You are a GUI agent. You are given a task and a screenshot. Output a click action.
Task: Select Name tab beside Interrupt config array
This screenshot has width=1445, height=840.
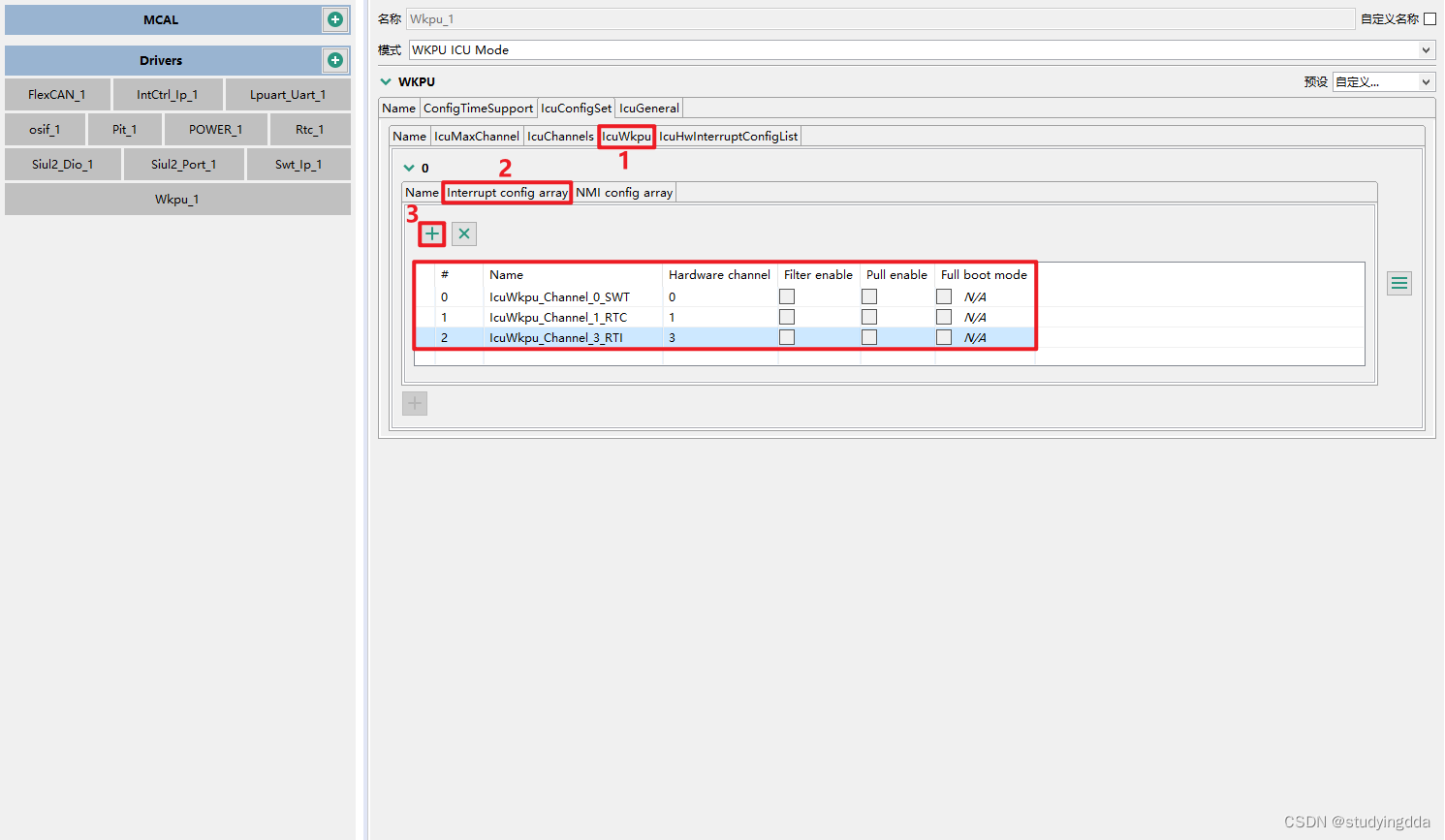(422, 192)
